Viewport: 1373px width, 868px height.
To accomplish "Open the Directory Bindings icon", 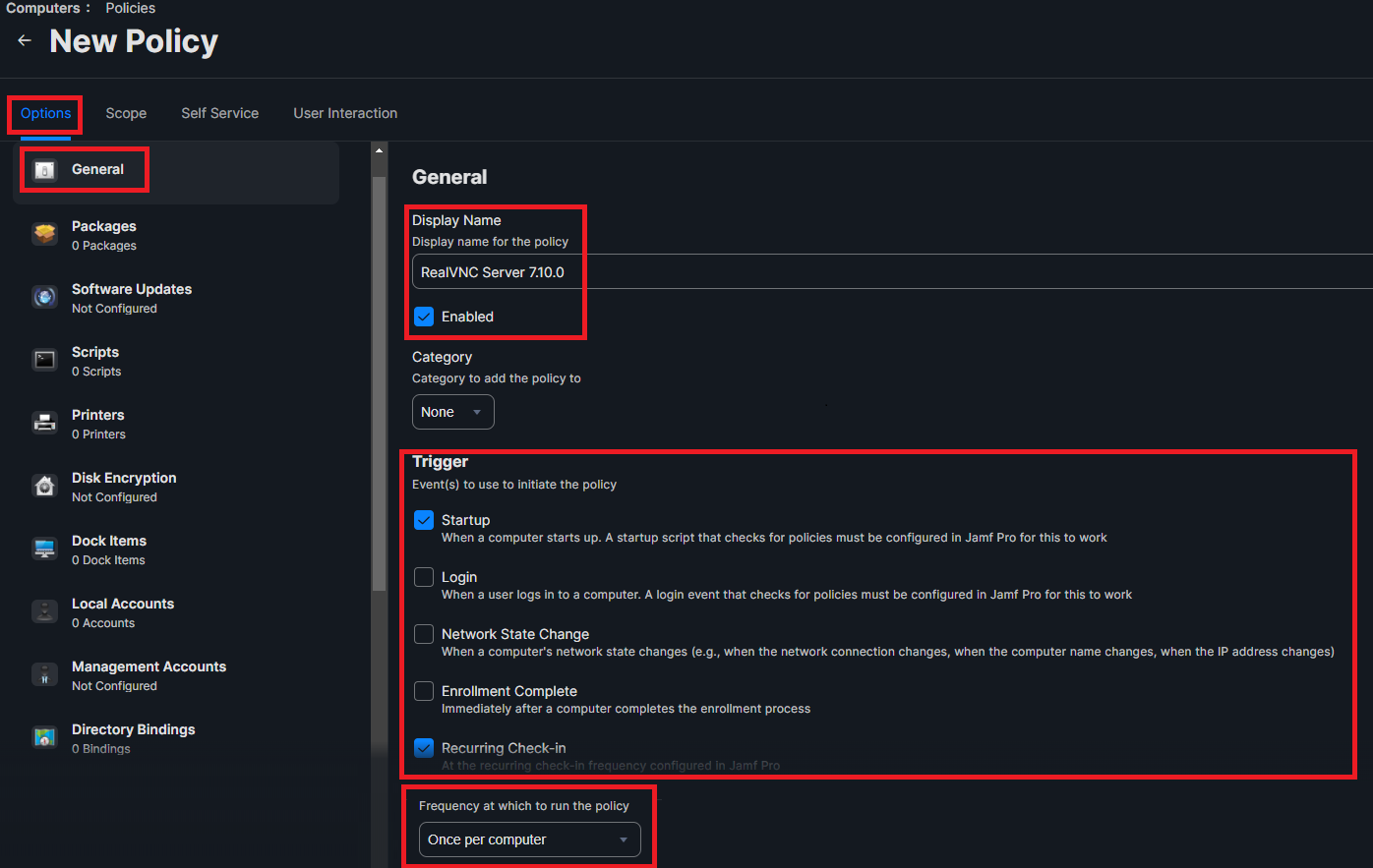I will click(45, 737).
